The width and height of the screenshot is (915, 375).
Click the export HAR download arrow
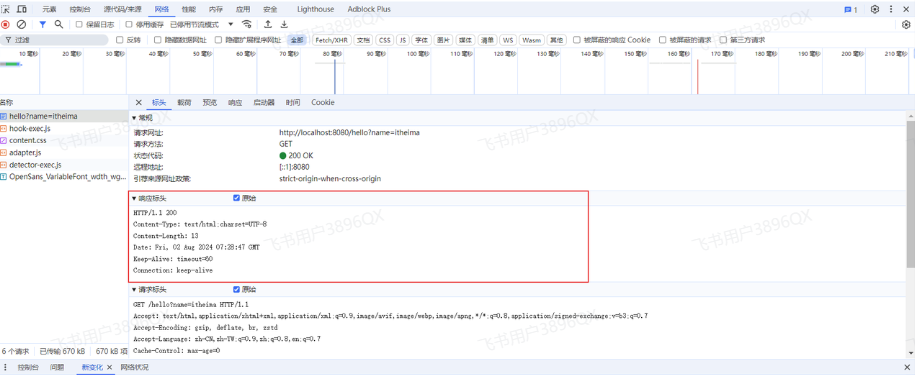(x=284, y=24)
